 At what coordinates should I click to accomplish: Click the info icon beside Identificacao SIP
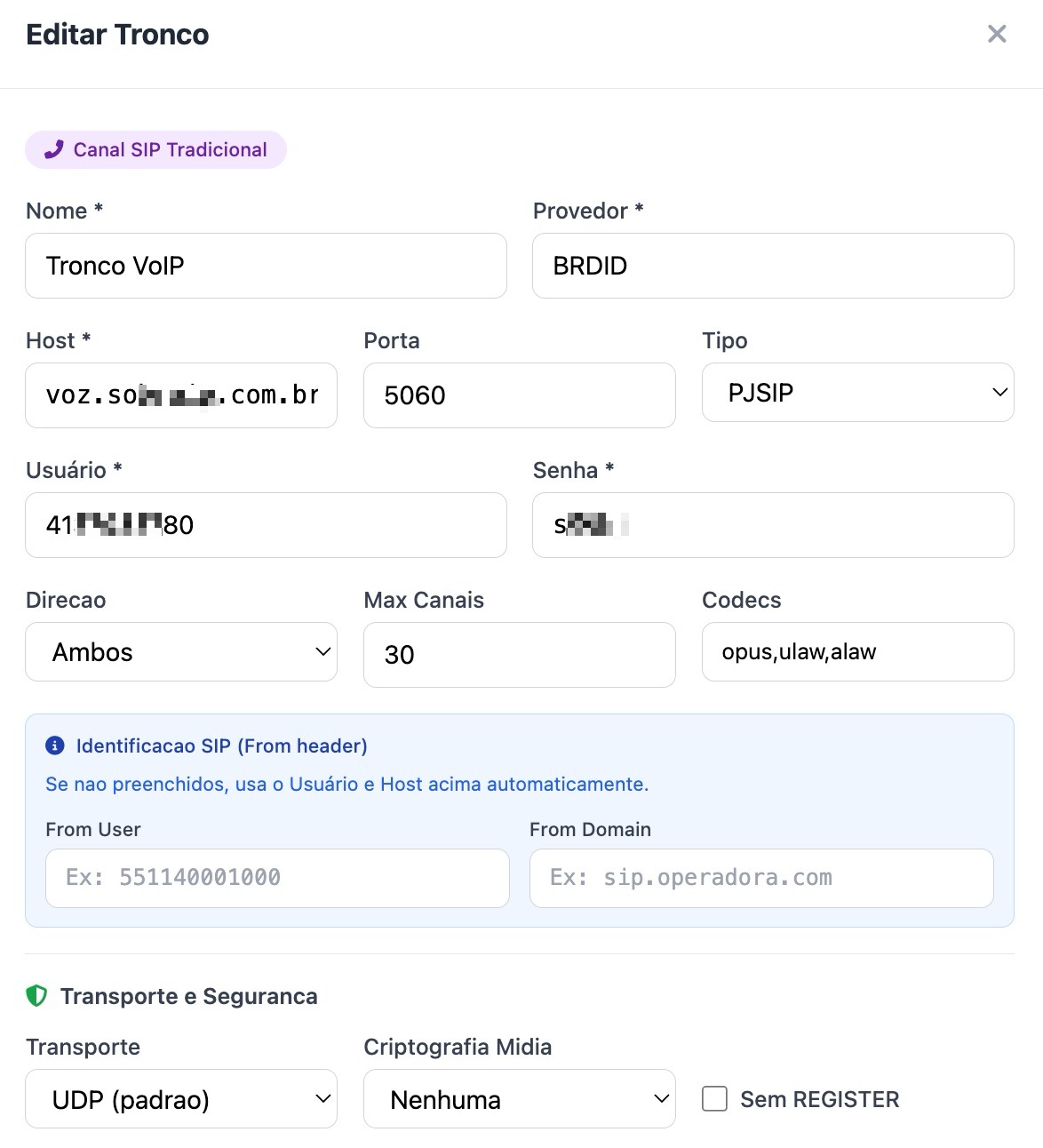click(55, 745)
